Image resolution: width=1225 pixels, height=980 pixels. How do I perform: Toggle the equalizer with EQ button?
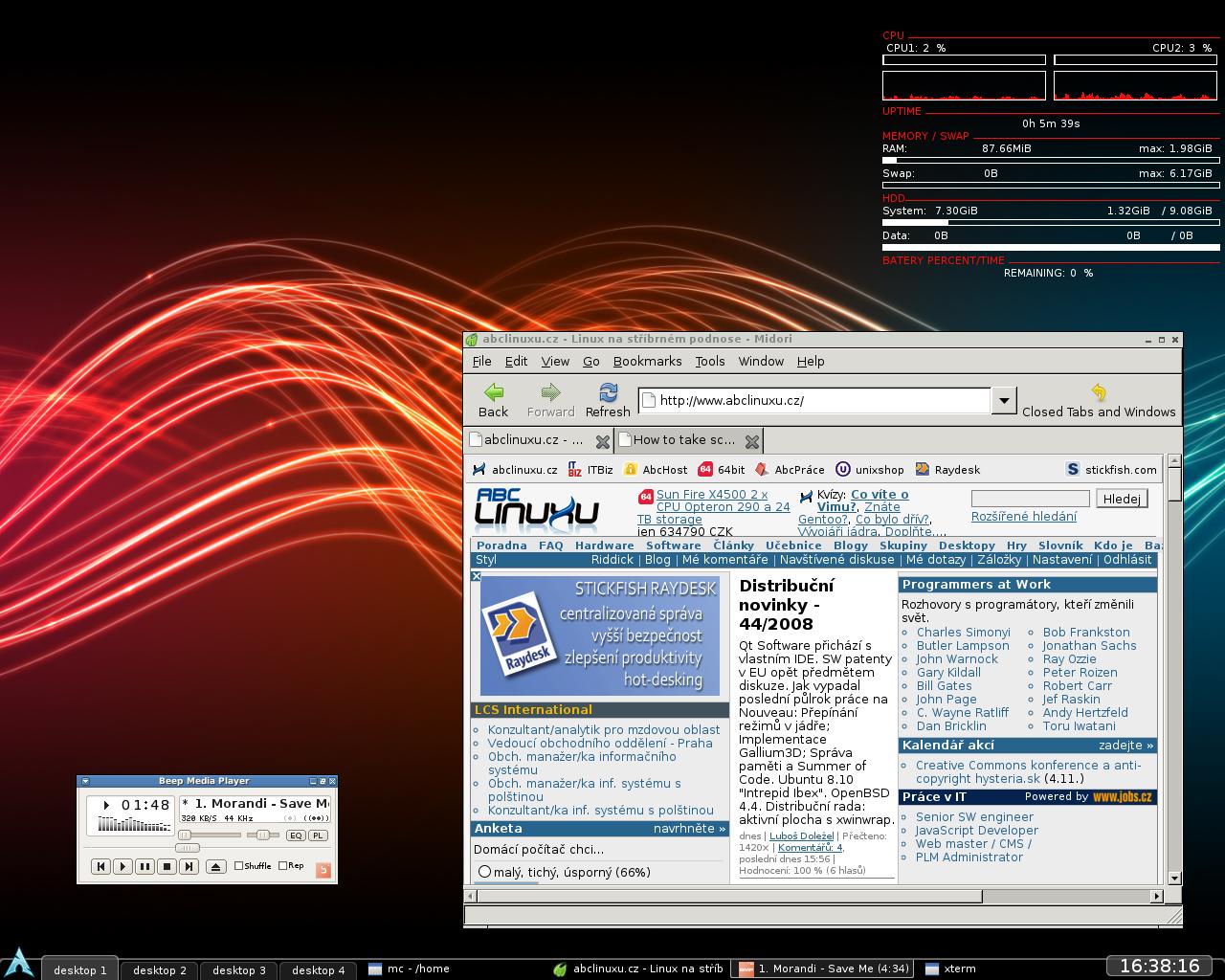coord(296,835)
